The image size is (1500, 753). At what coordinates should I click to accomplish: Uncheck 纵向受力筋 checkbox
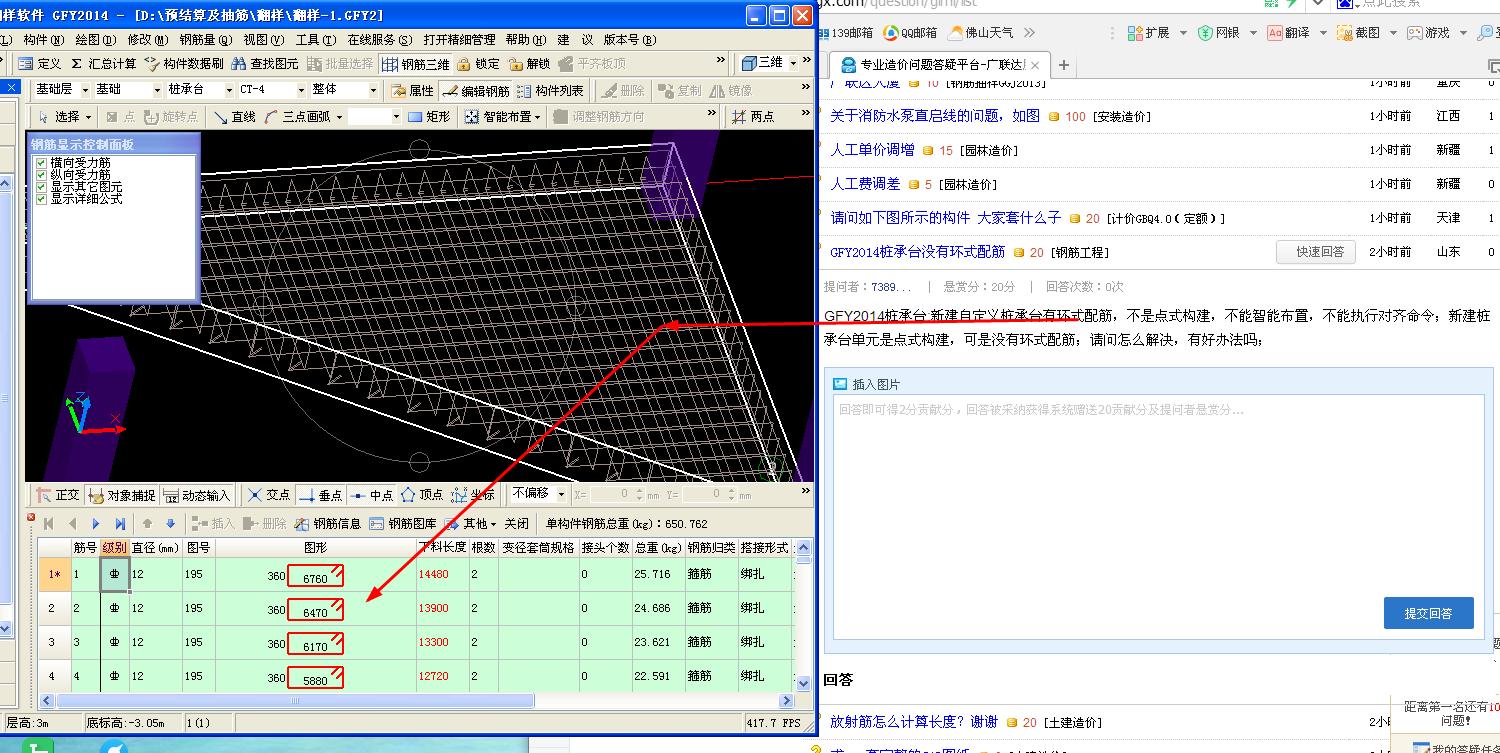coord(41,175)
